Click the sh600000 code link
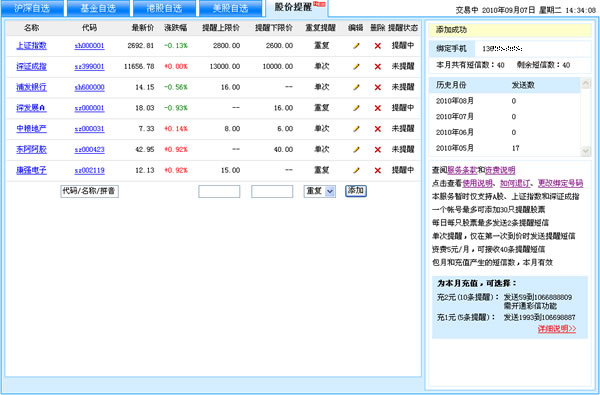Image resolution: width=600 pixels, height=395 pixels. (x=90, y=87)
